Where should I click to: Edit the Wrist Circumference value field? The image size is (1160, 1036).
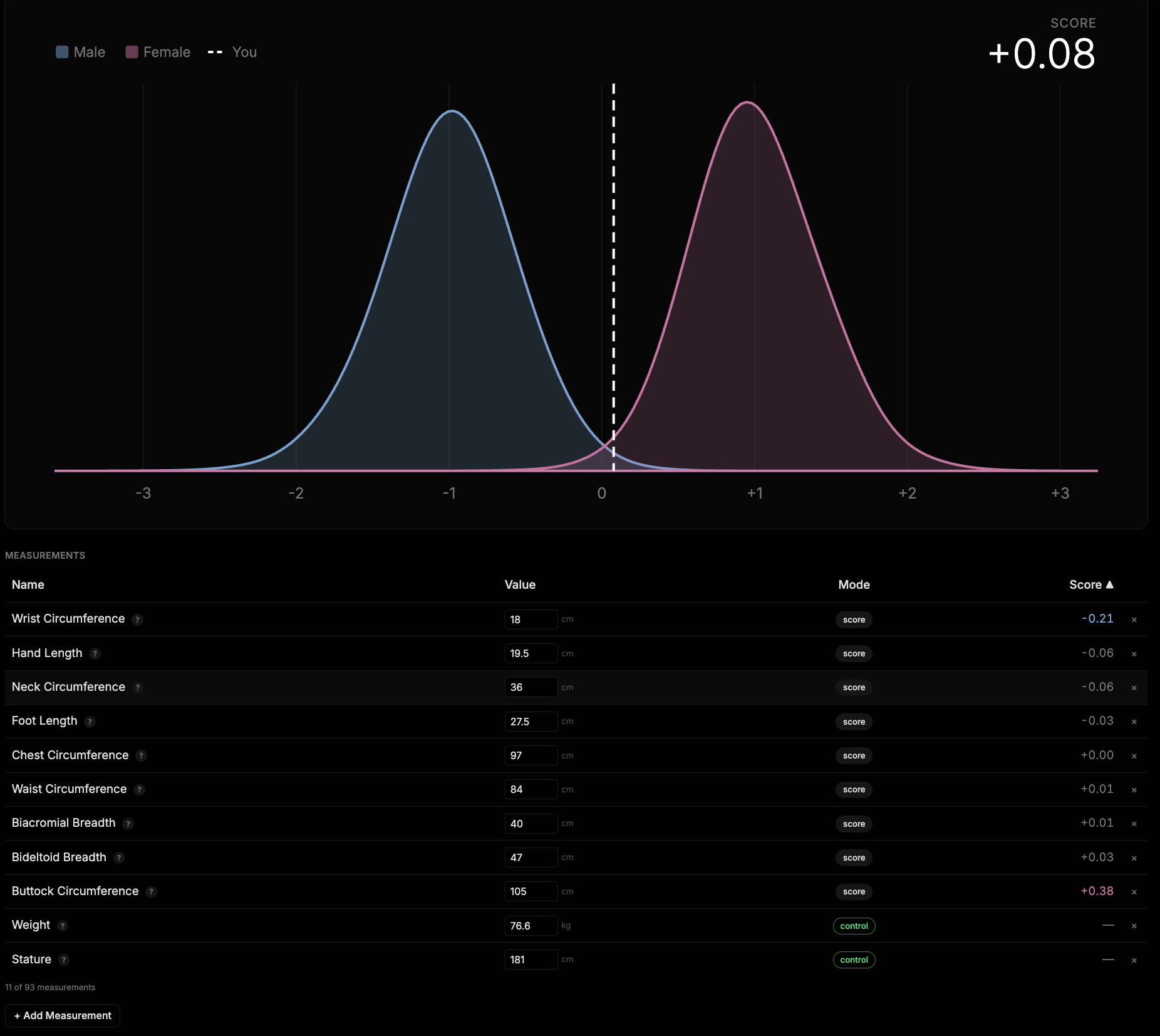pyautogui.click(x=531, y=619)
